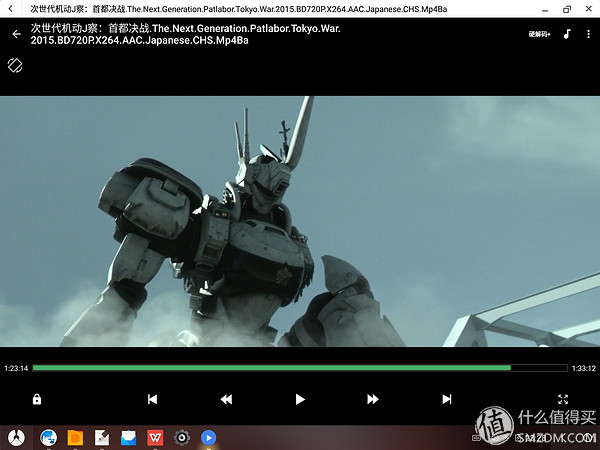Toggle fullscreen display mode

562,399
